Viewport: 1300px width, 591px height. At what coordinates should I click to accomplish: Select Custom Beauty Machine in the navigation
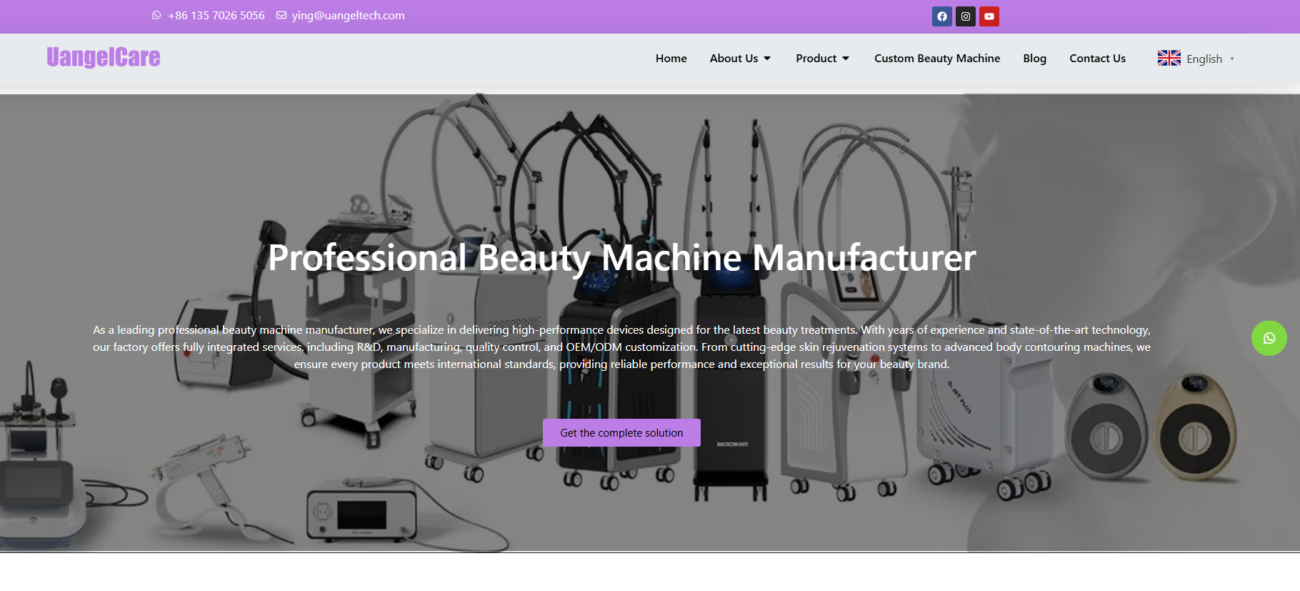click(x=937, y=58)
